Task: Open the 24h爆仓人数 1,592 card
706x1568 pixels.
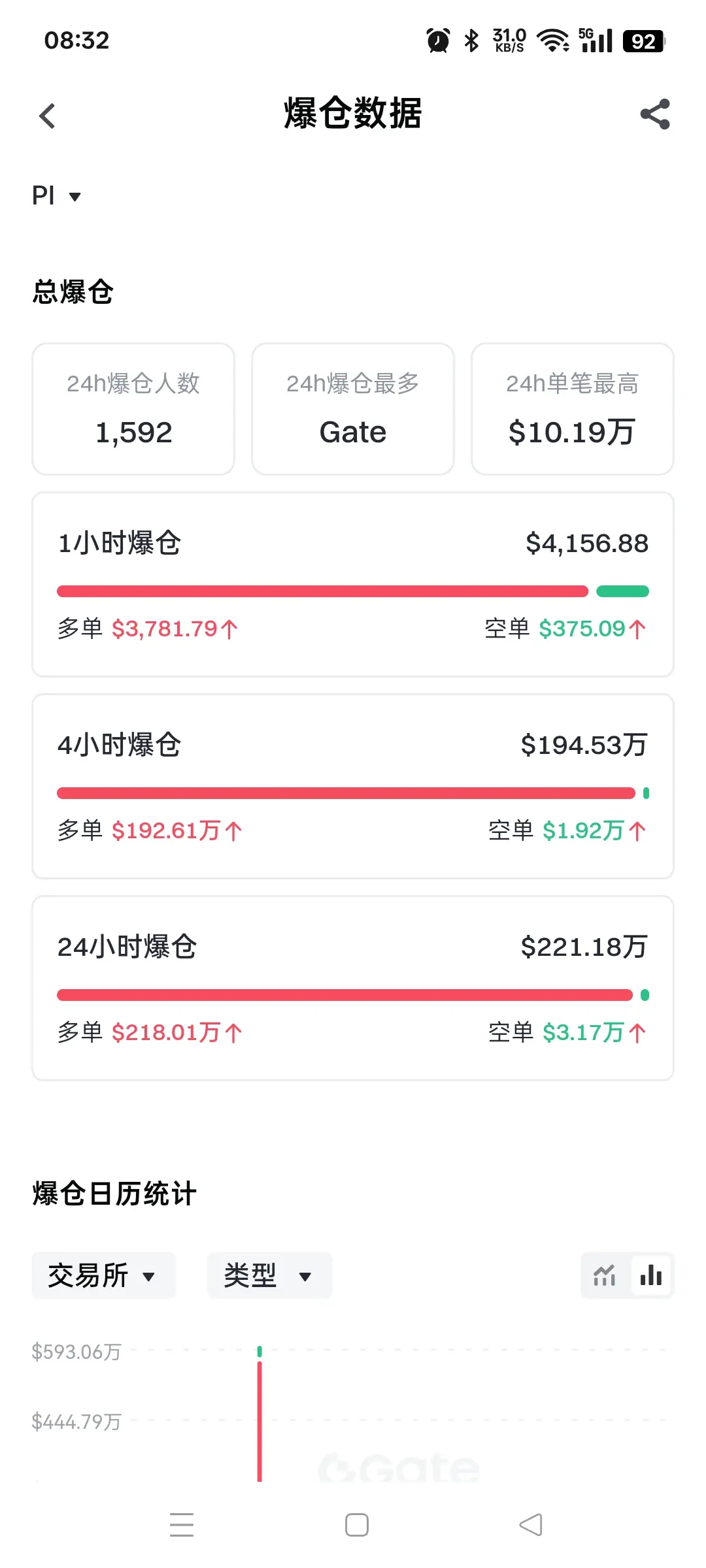Action: pyautogui.click(x=133, y=409)
